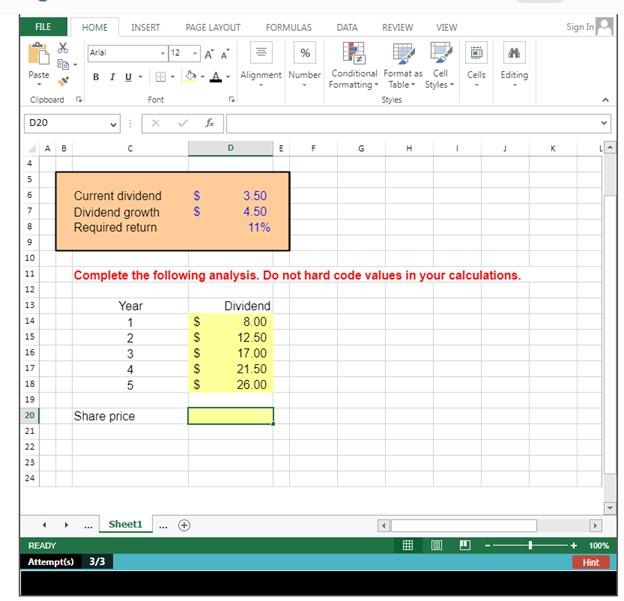624x601 pixels.
Task: Toggle Italic formatting
Action: pyautogui.click(x=112, y=77)
